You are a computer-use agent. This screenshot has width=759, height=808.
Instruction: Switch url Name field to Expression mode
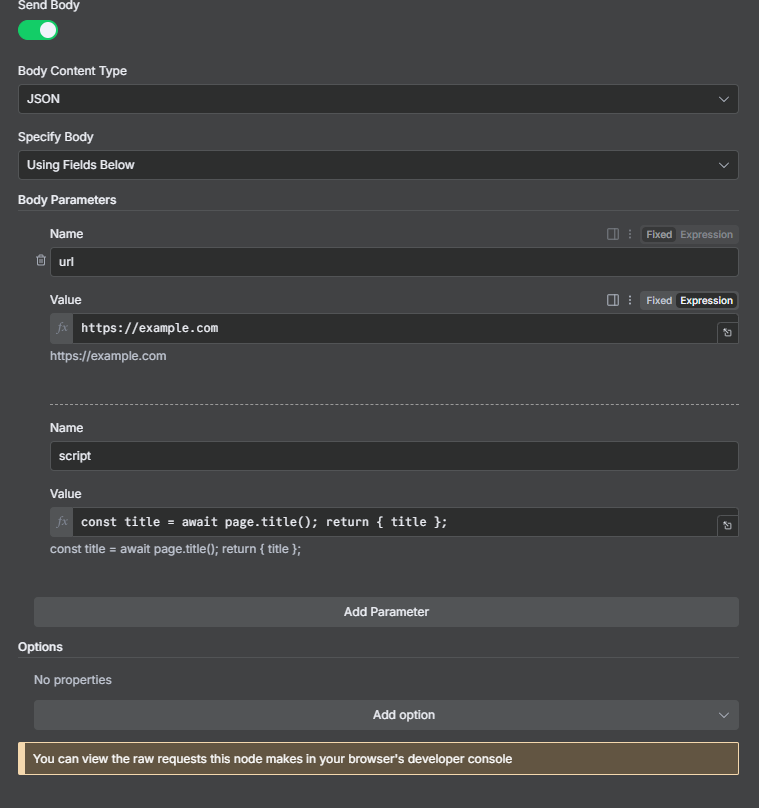706,234
